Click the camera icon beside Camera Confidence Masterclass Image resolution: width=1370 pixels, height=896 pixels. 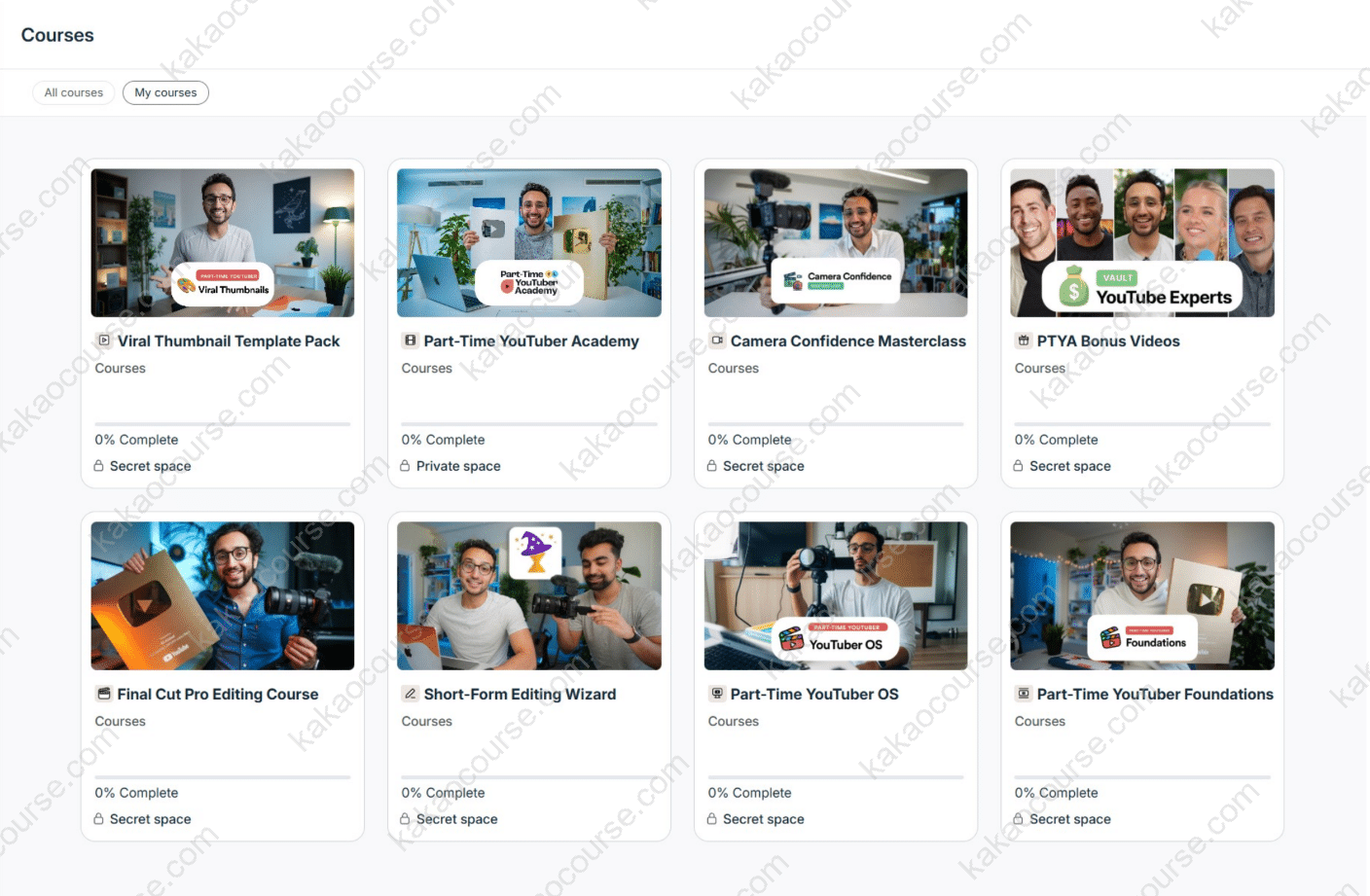coord(717,340)
